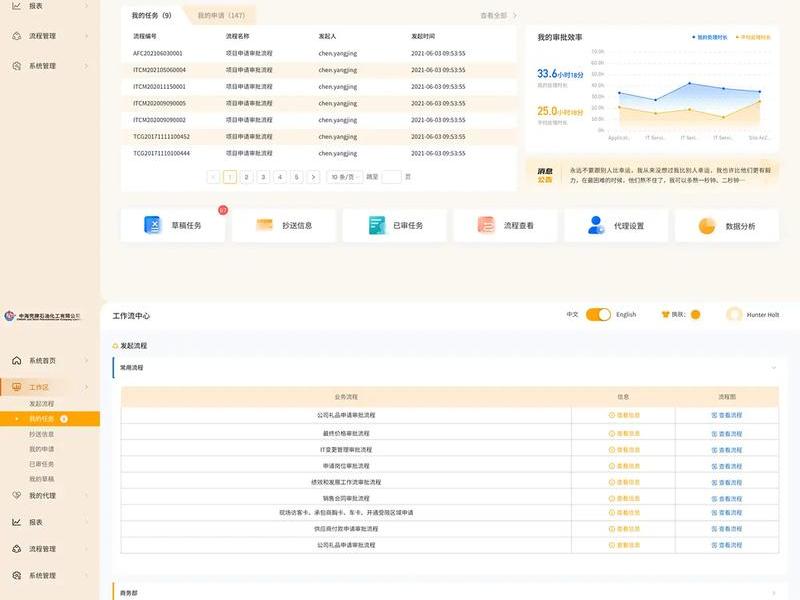Click 查看流程 diagram icon for 绩效和发展工作流审批流程
800x600 pixels.
[715, 482]
